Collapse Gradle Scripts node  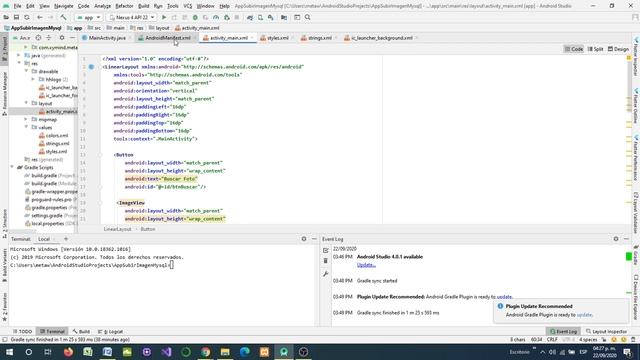(12, 167)
